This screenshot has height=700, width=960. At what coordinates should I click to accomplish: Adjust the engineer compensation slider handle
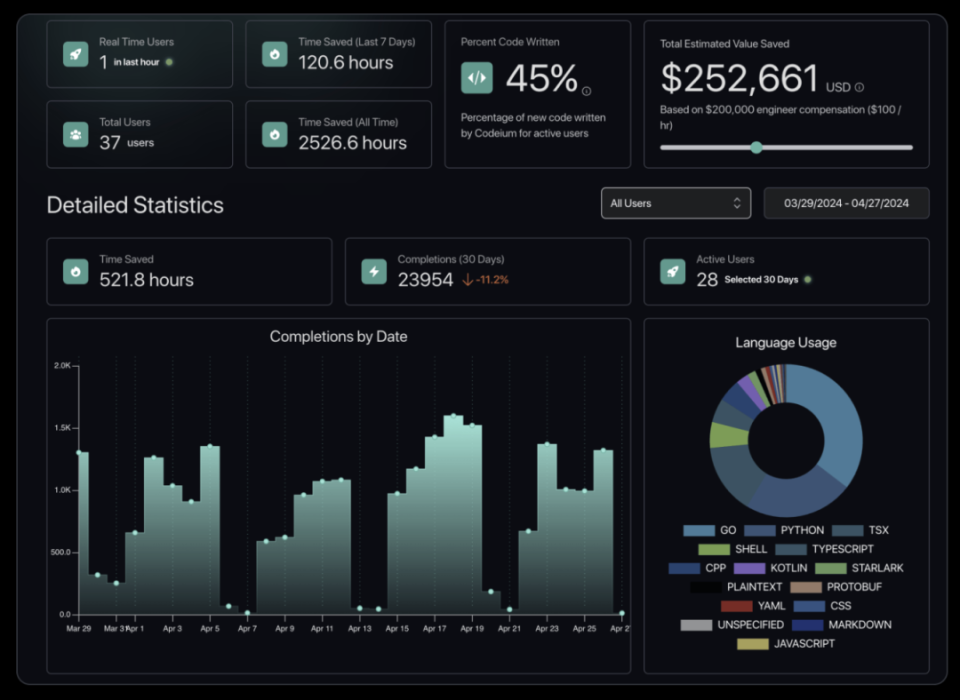point(756,148)
